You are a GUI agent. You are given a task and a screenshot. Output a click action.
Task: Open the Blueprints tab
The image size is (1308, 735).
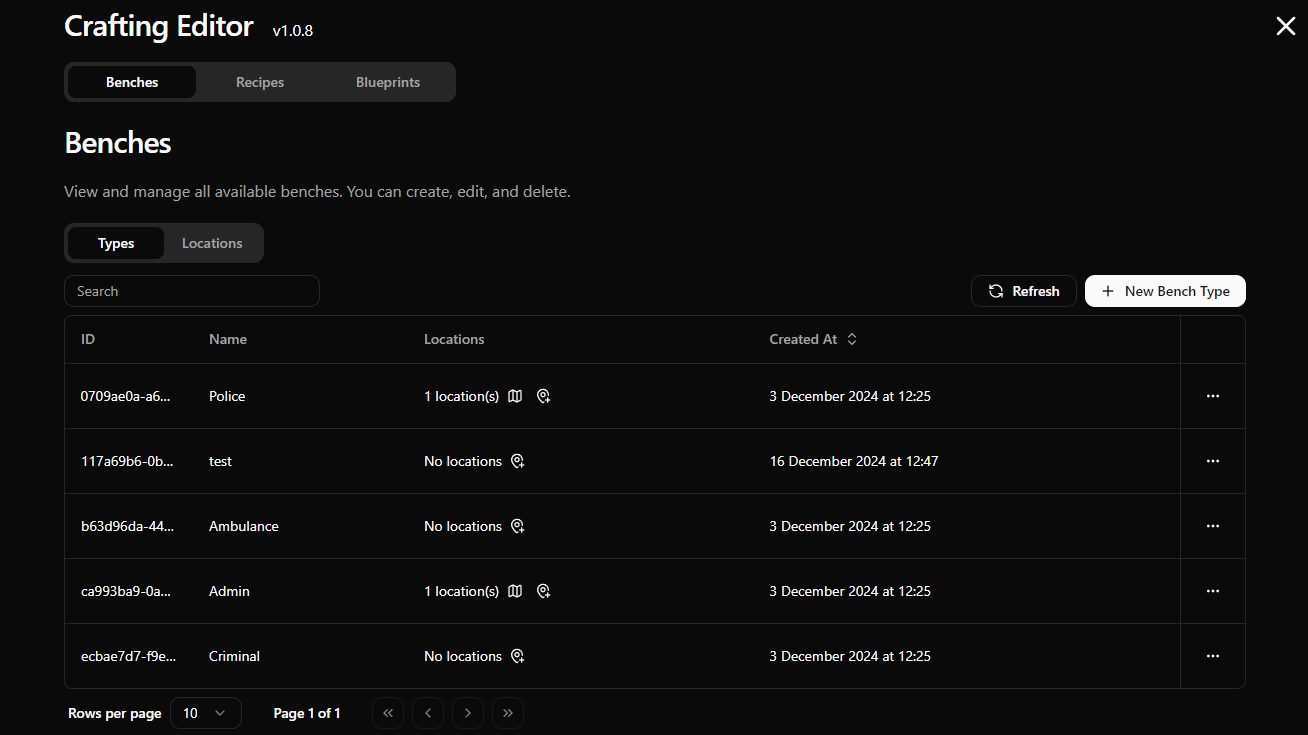click(388, 82)
